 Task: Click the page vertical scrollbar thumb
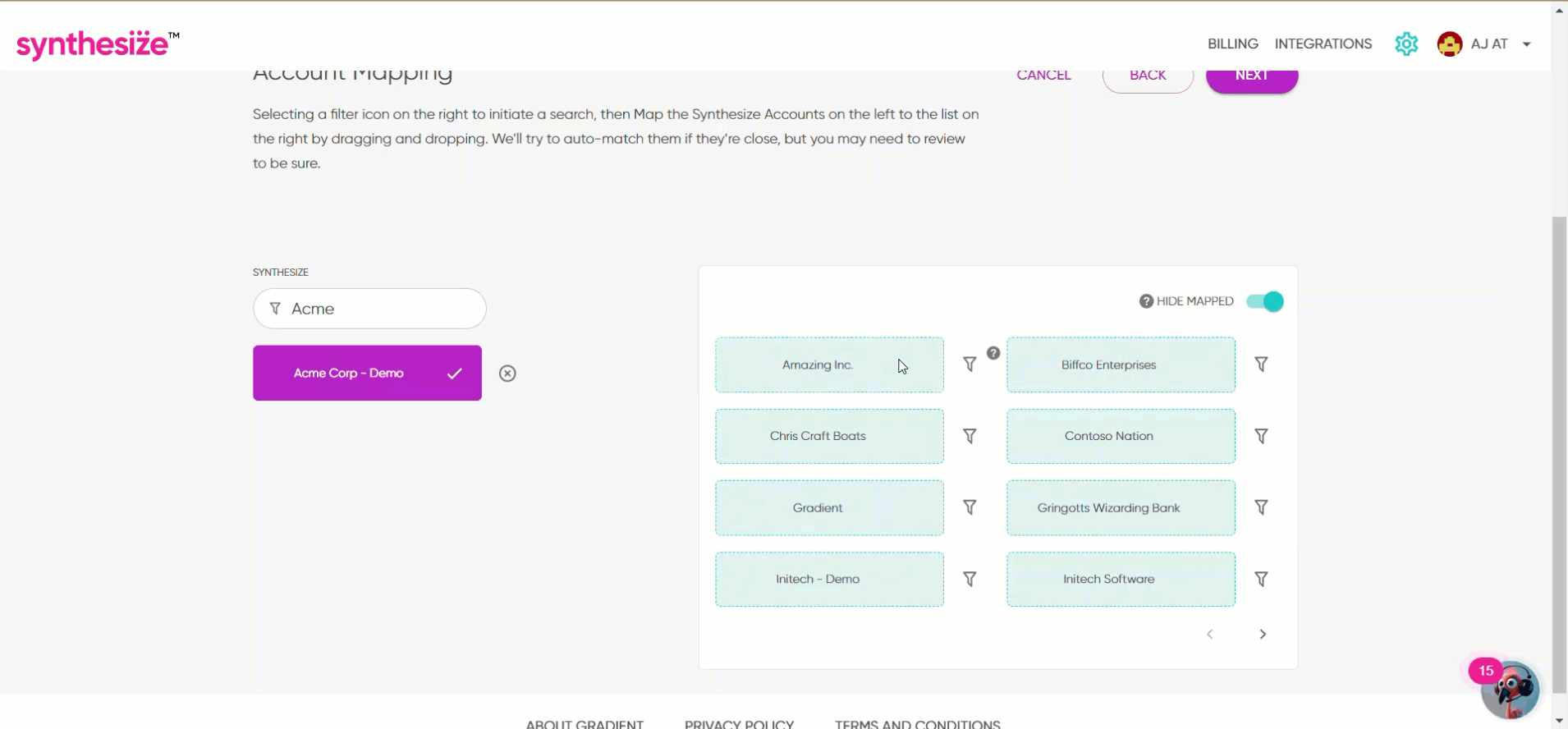pos(1559,456)
